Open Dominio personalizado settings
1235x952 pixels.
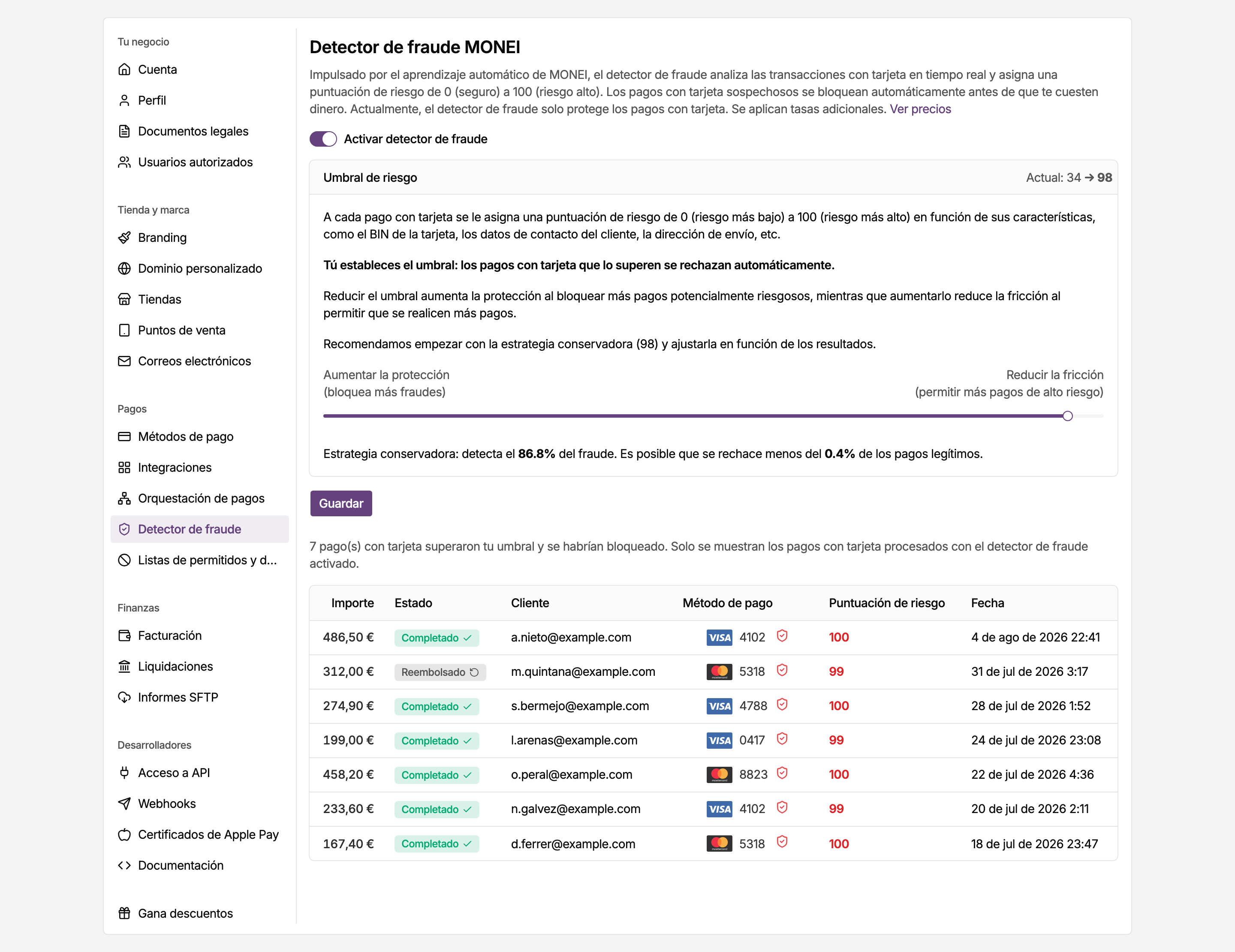(x=199, y=268)
